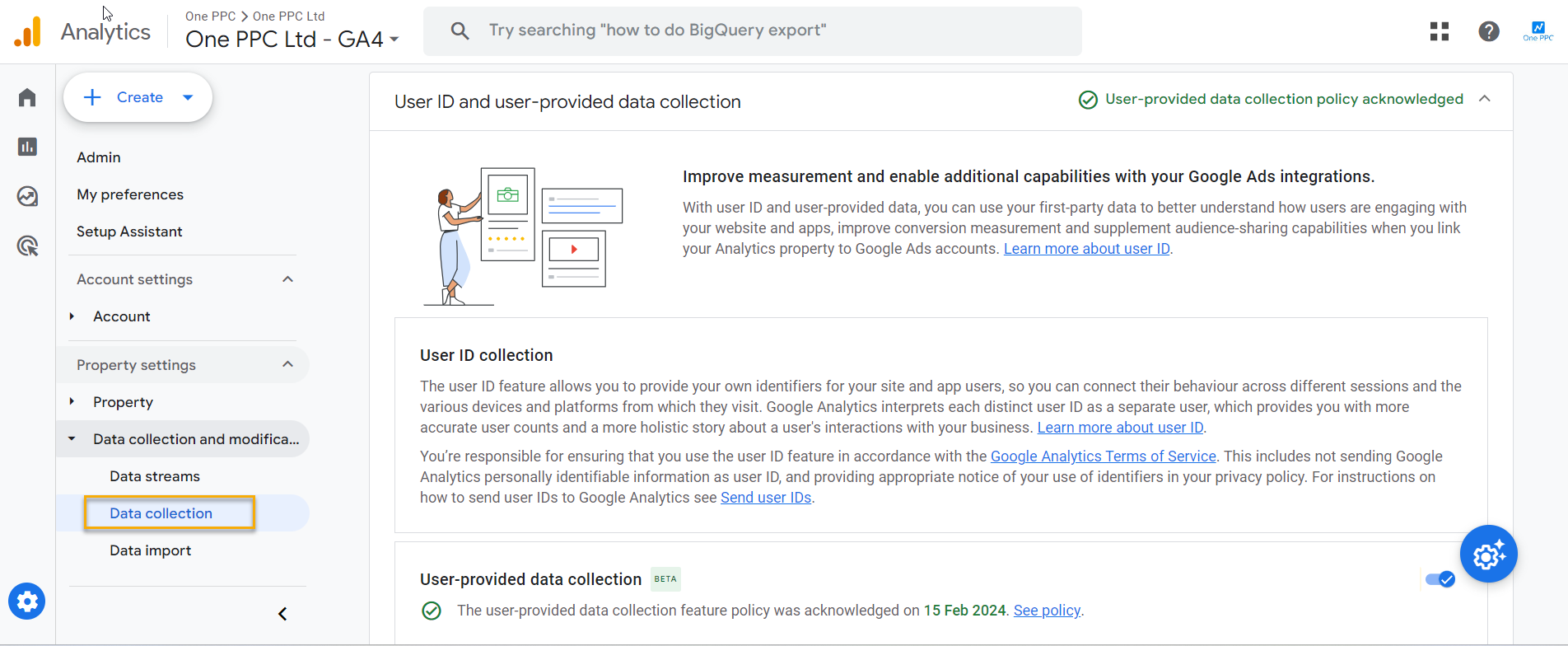Open My preferences
The width and height of the screenshot is (1568, 646).
[x=130, y=194]
